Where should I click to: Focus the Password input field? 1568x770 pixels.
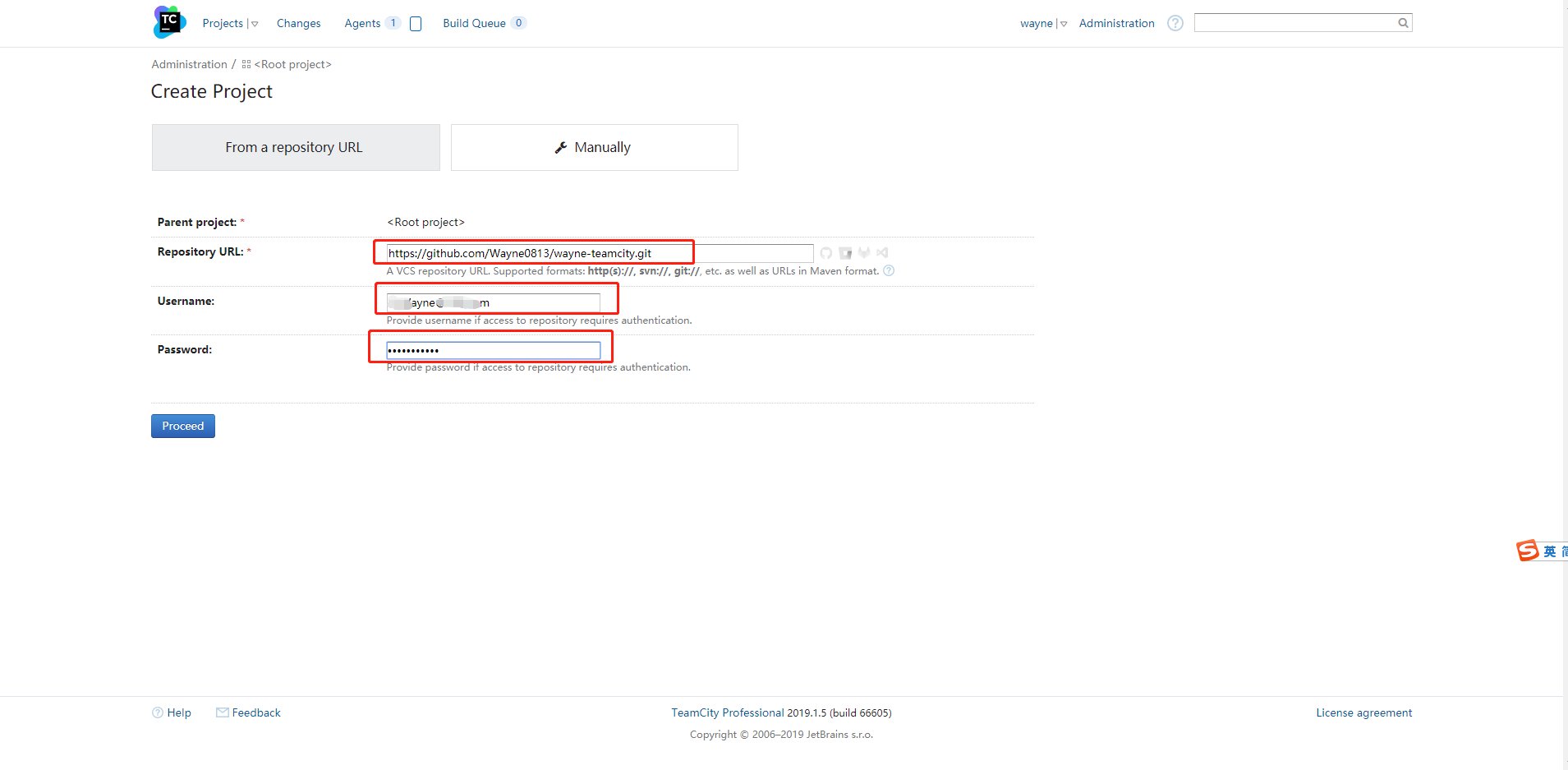coord(493,350)
